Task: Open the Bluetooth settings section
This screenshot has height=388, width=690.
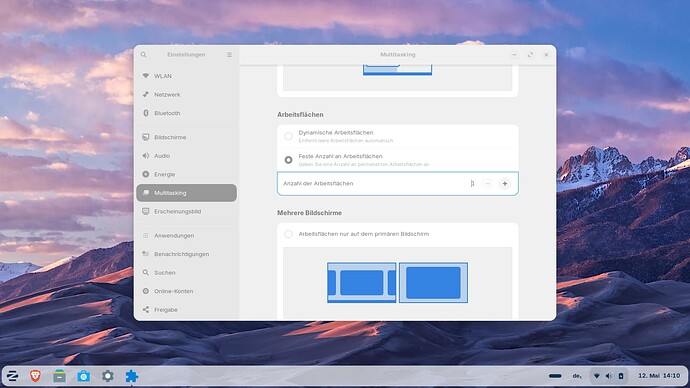Action: 187,113
